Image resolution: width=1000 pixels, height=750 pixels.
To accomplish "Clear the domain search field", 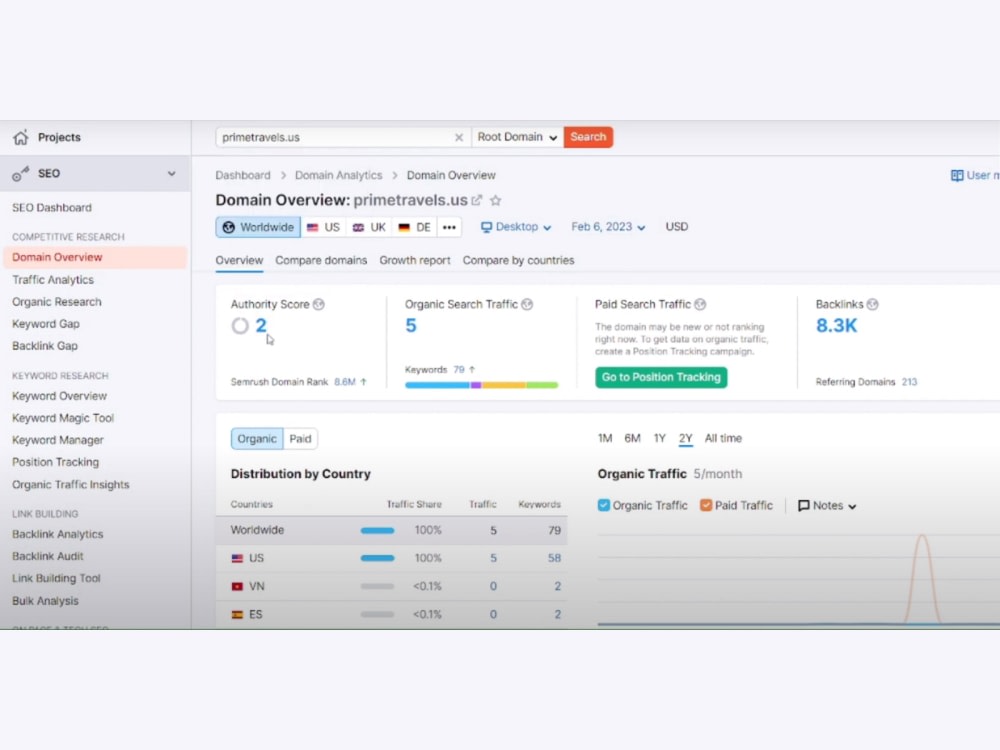I will tap(459, 137).
